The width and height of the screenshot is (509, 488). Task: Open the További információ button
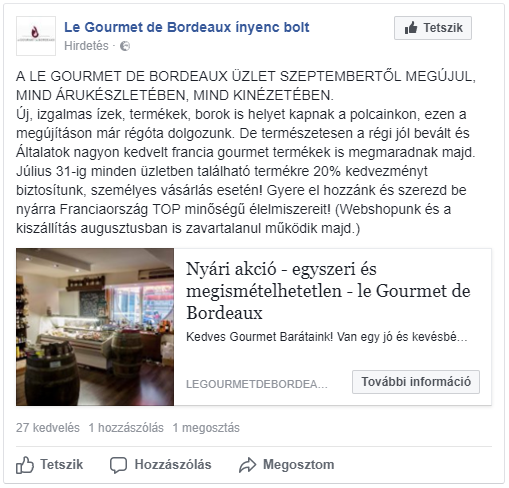(x=416, y=382)
